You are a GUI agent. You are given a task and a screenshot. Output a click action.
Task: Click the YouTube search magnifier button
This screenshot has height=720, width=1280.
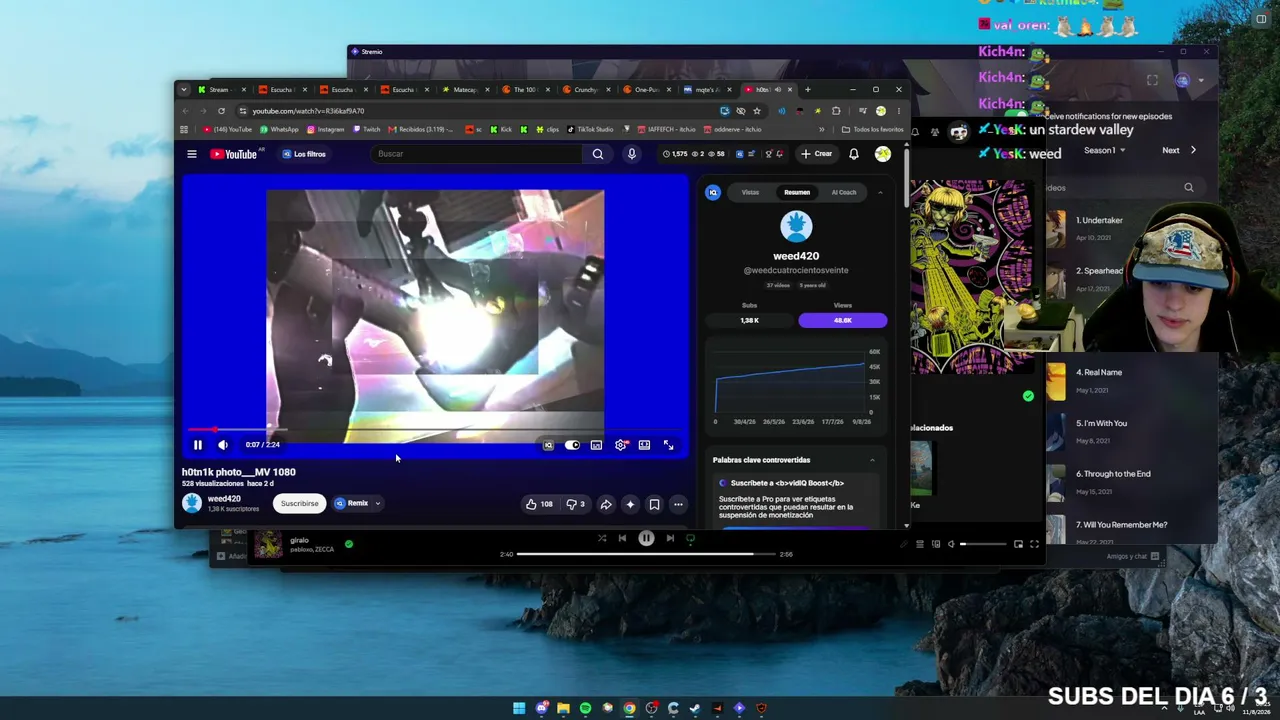[x=598, y=154]
